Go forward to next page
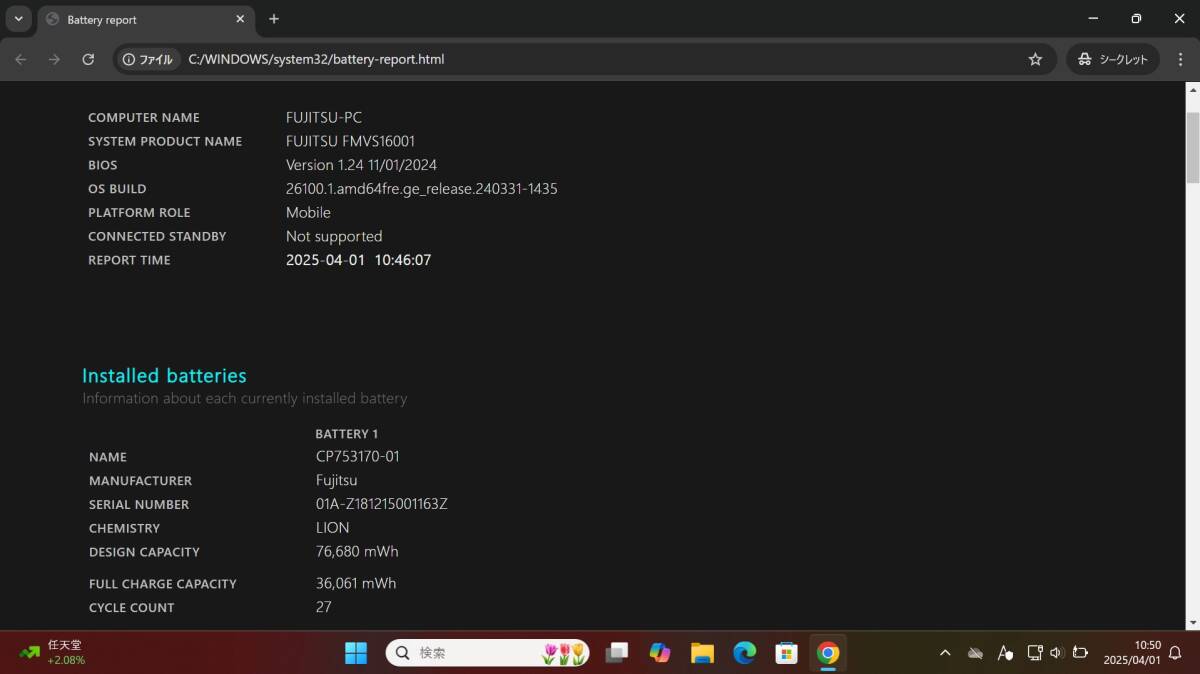1200x674 pixels. (54, 59)
